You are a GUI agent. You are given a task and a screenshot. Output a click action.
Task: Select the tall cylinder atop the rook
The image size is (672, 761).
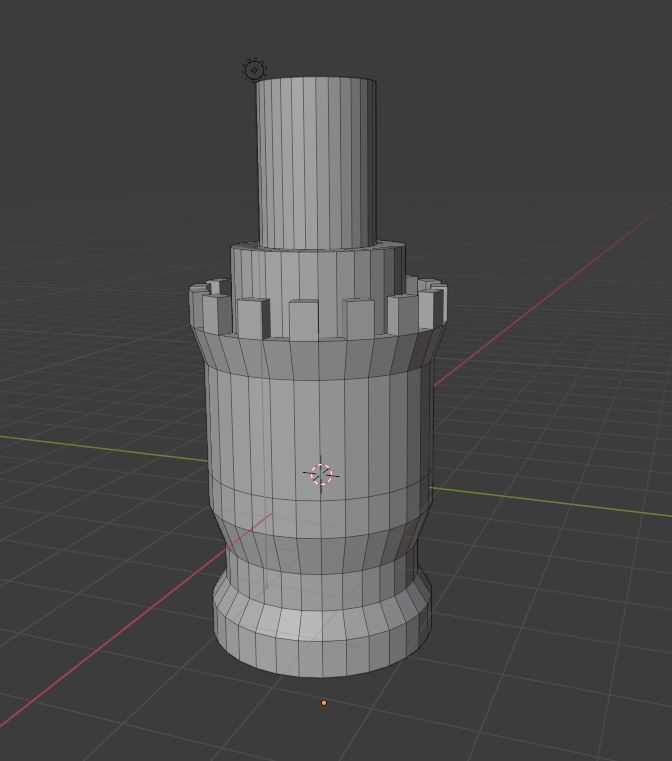[317, 163]
